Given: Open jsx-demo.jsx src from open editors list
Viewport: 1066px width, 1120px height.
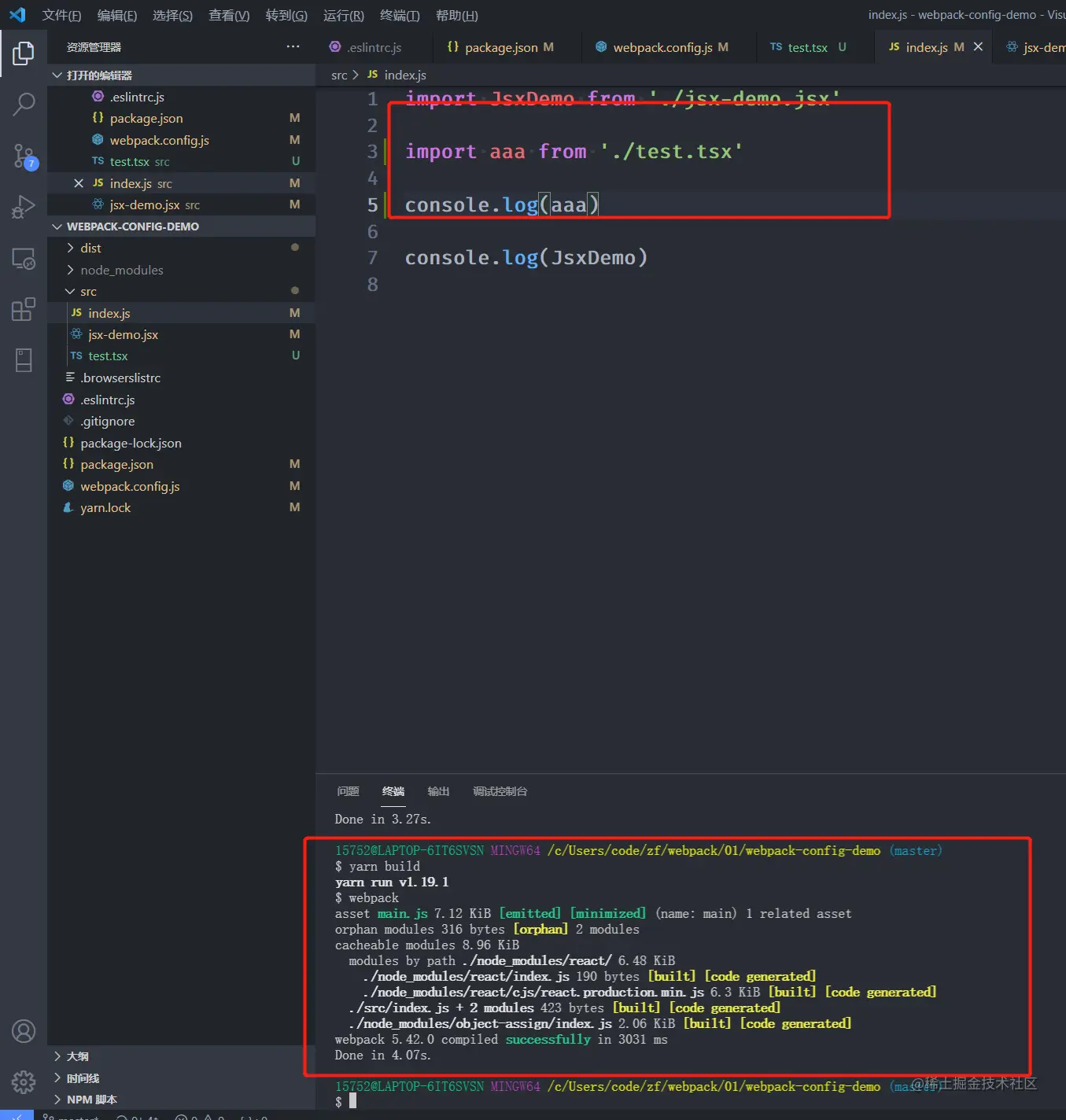Looking at the screenshot, I should 181,204.
